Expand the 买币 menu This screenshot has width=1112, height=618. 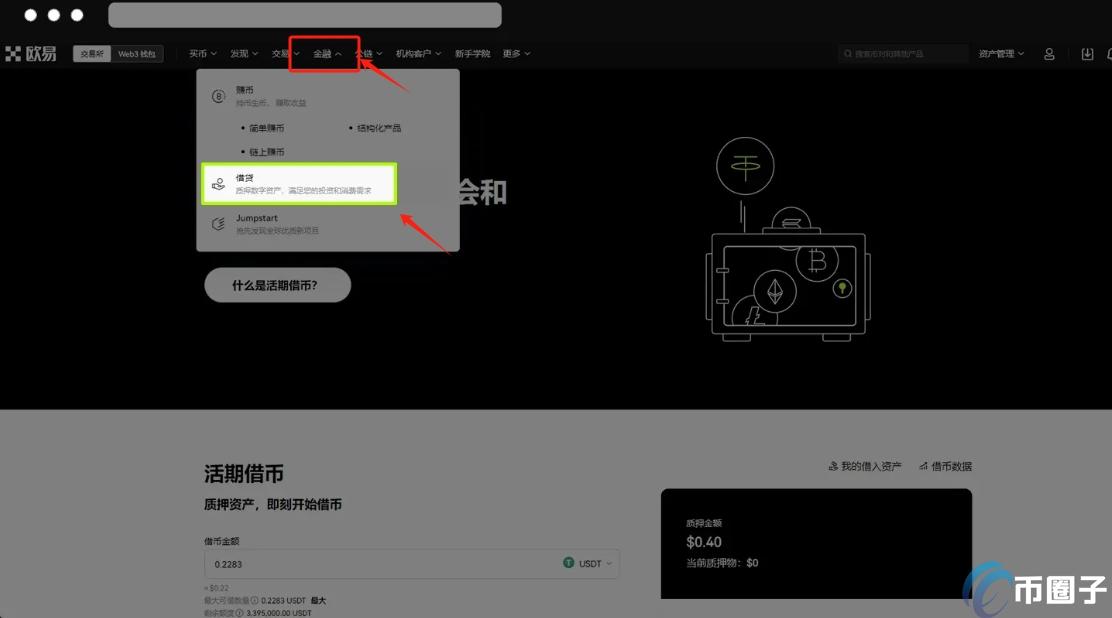pos(202,54)
